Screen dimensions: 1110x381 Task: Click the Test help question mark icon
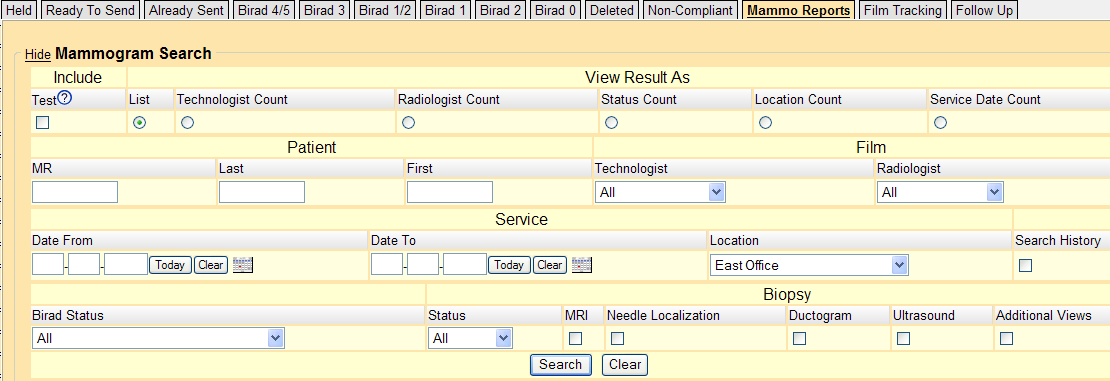point(65,98)
